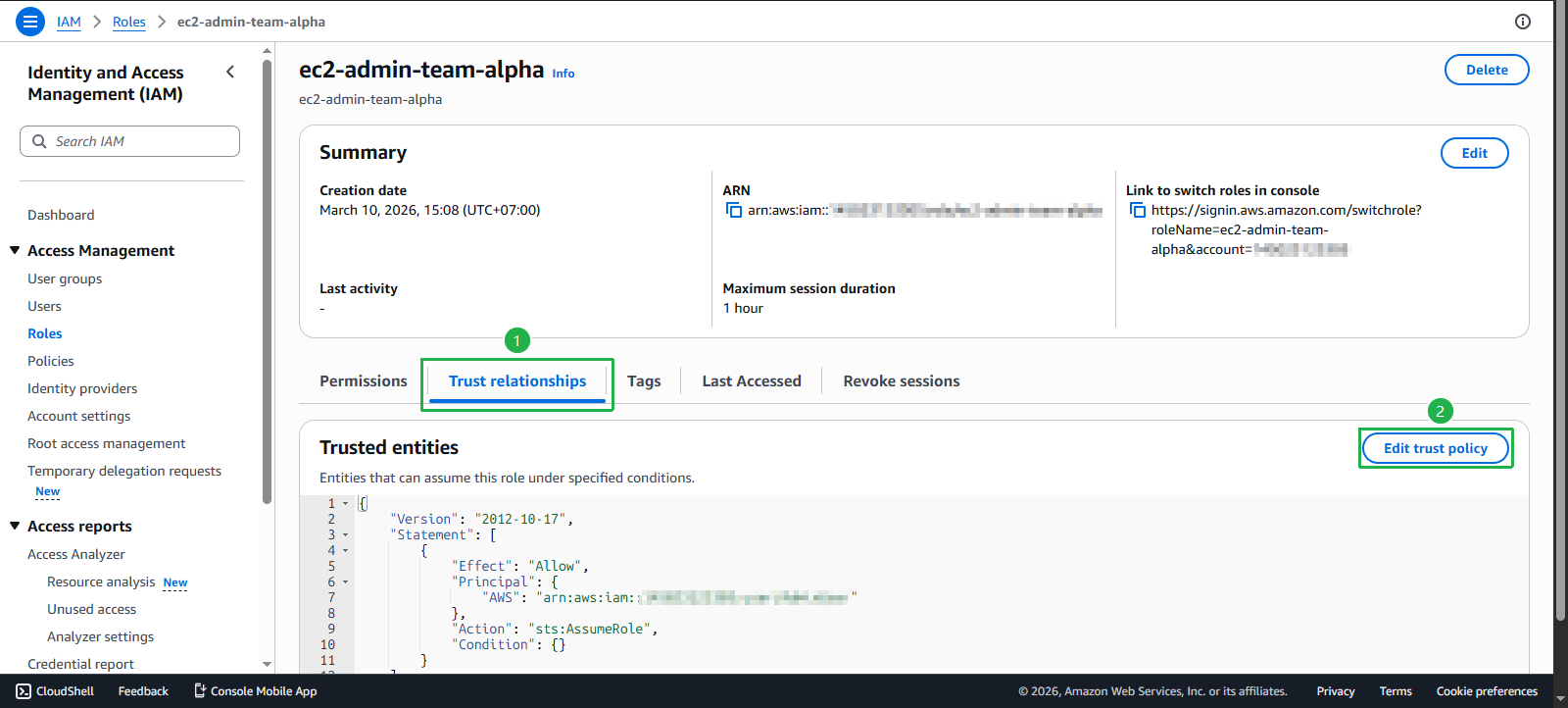The image size is (1568, 708).
Task: Open CloudShell from the footer
Action: pos(55,691)
